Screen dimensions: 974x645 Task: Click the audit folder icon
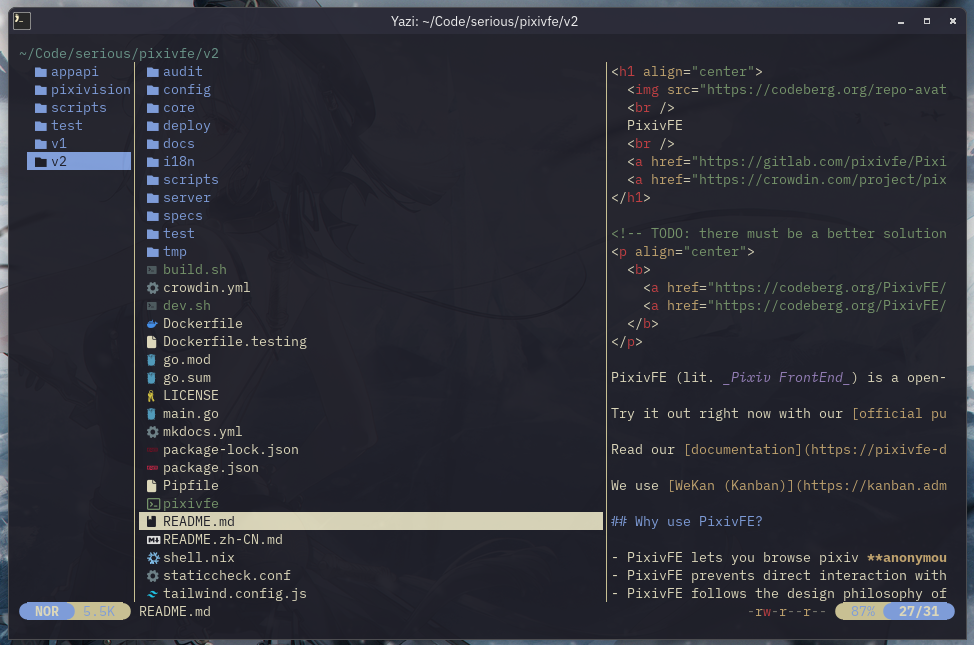[x=153, y=72]
